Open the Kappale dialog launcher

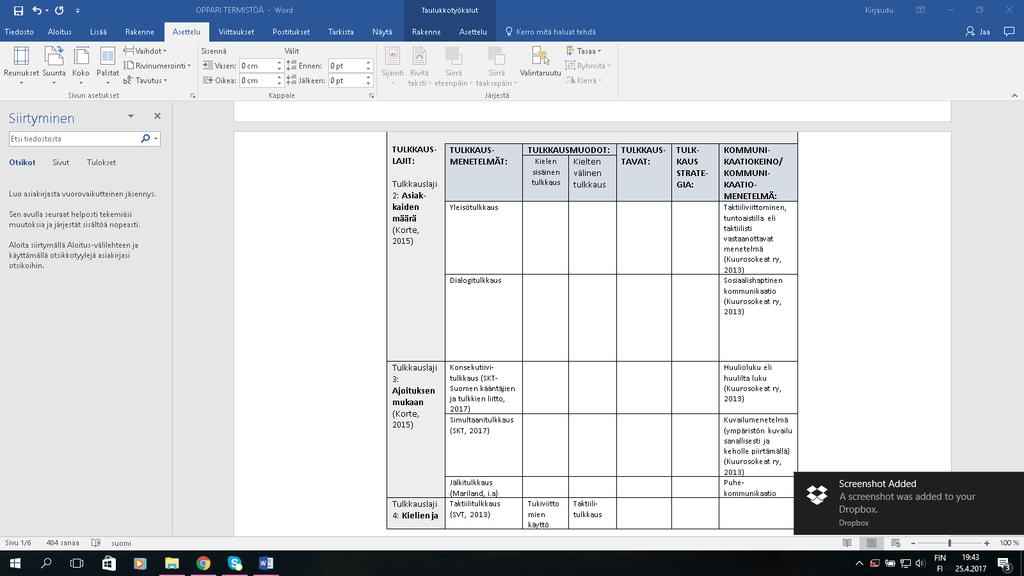tap(372, 95)
